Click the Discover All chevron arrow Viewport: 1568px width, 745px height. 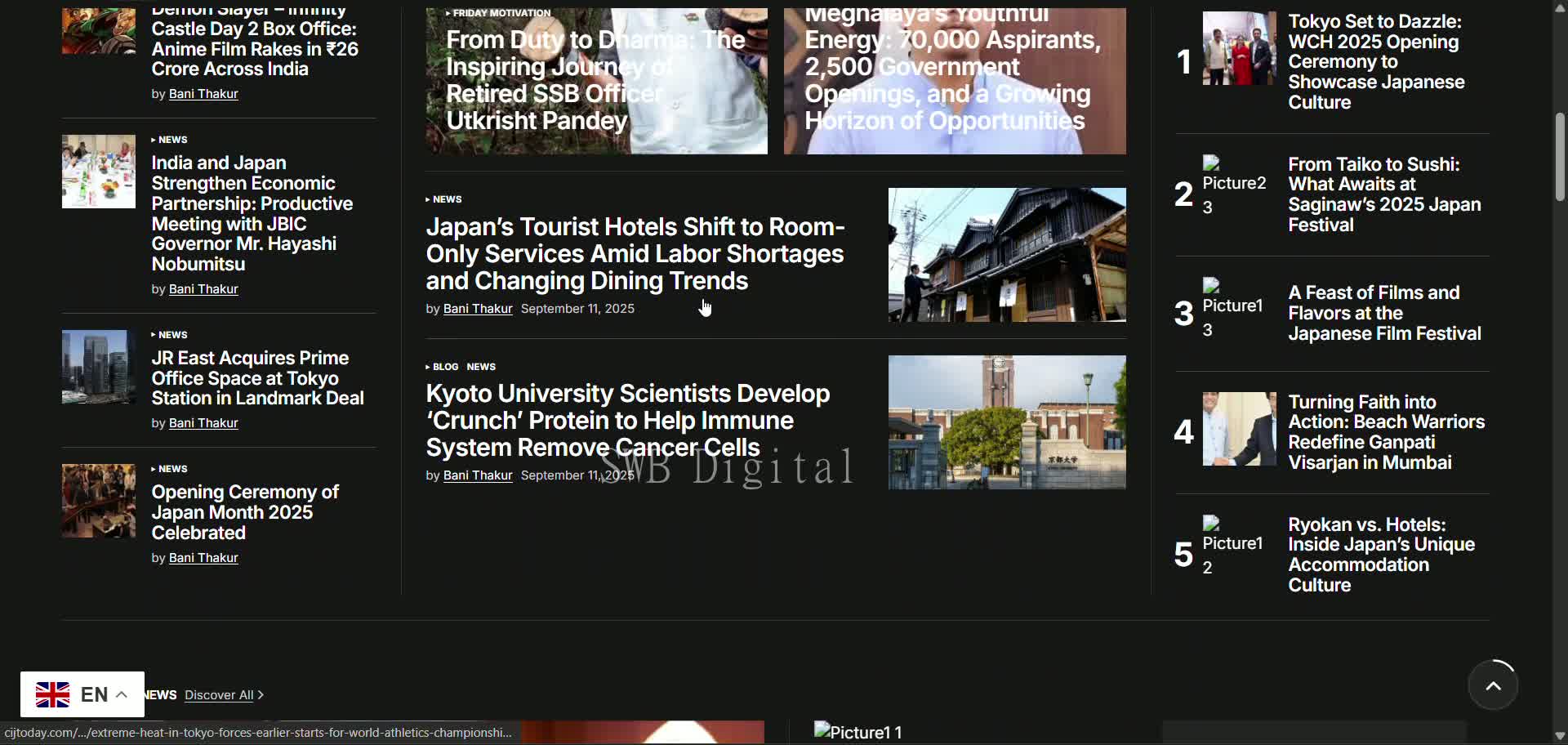(x=259, y=694)
